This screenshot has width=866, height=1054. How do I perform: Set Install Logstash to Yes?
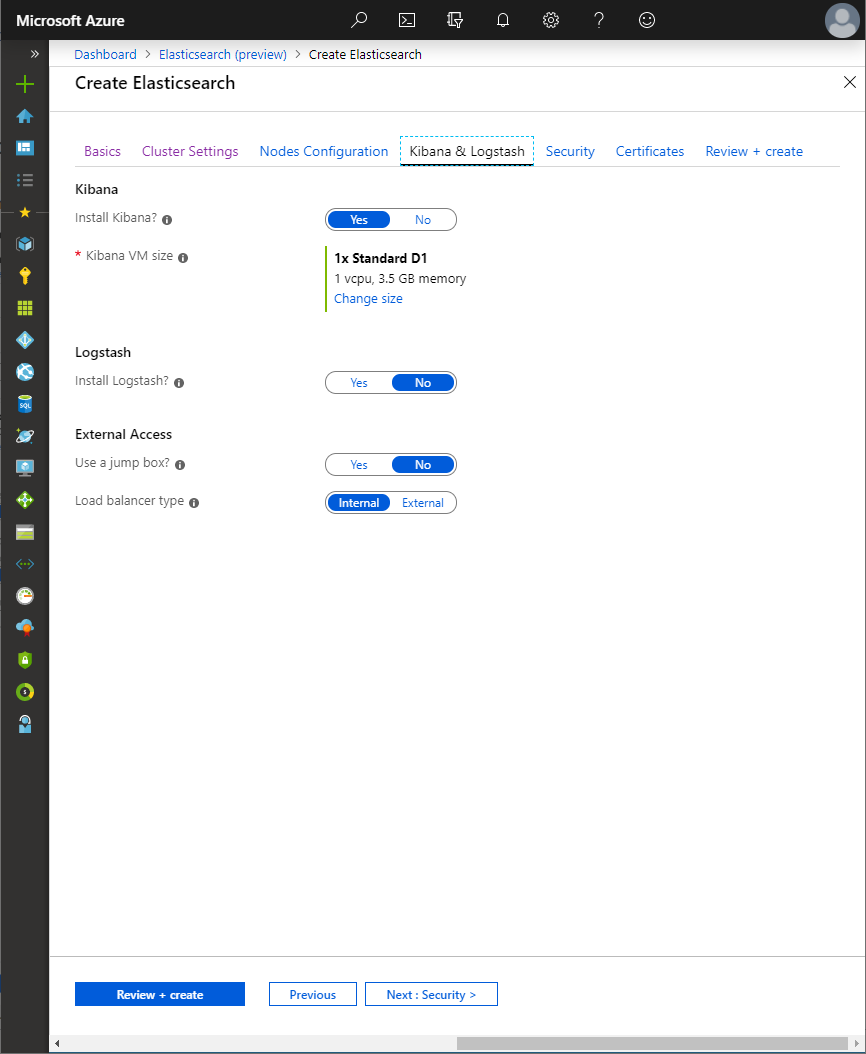(358, 382)
